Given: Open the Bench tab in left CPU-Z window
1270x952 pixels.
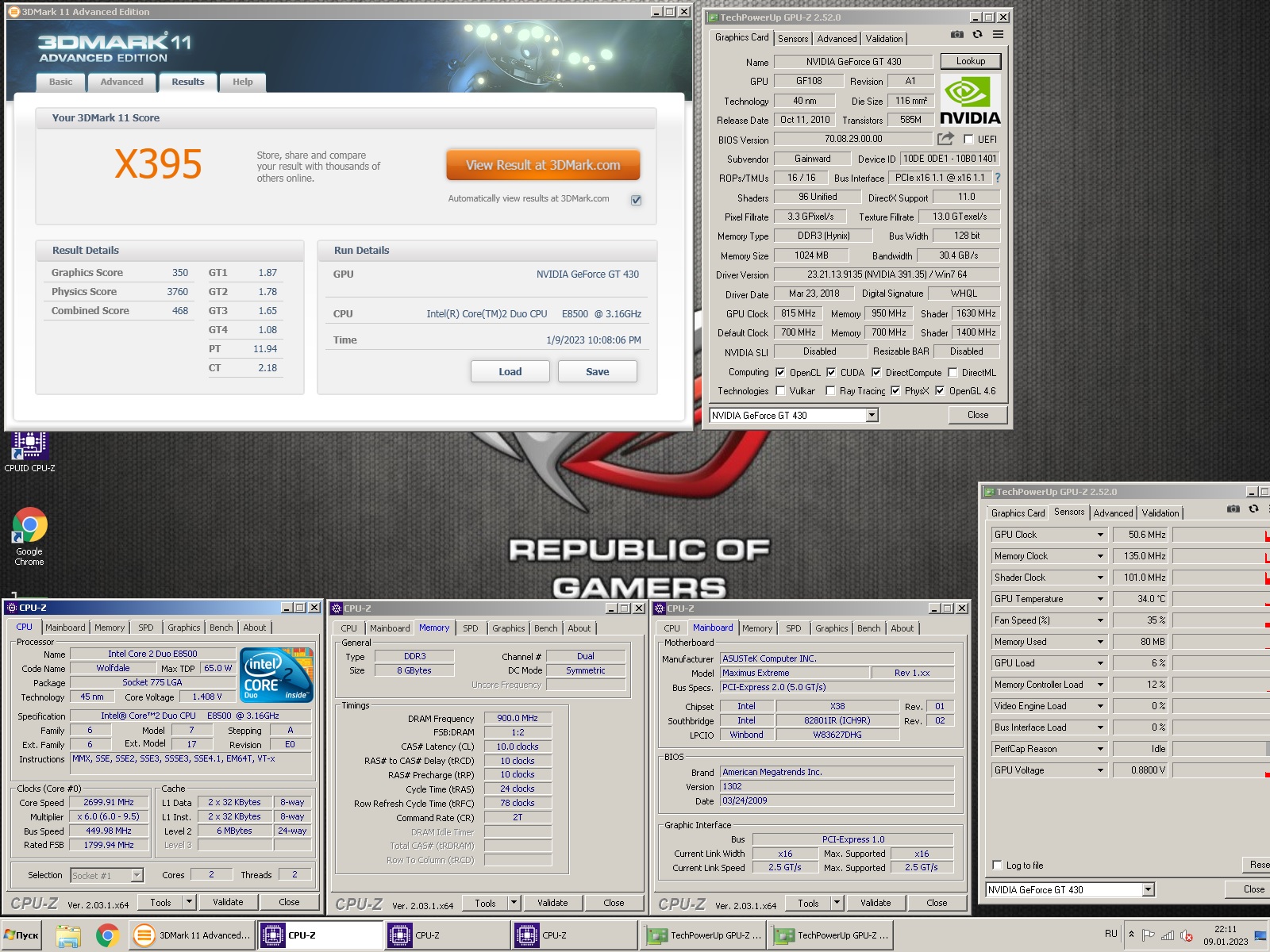Looking at the screenshot, I should pyautogui.click(x=221, y=628).
